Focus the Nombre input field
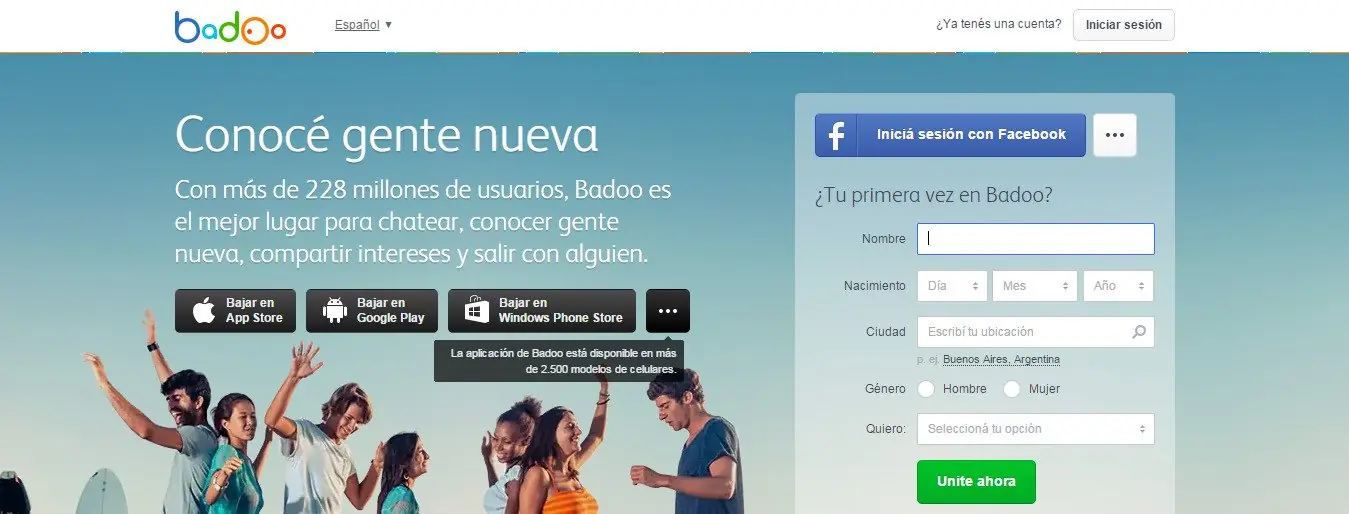The height and width of the screenshot is (514, 1349). tap(1035, 239)
